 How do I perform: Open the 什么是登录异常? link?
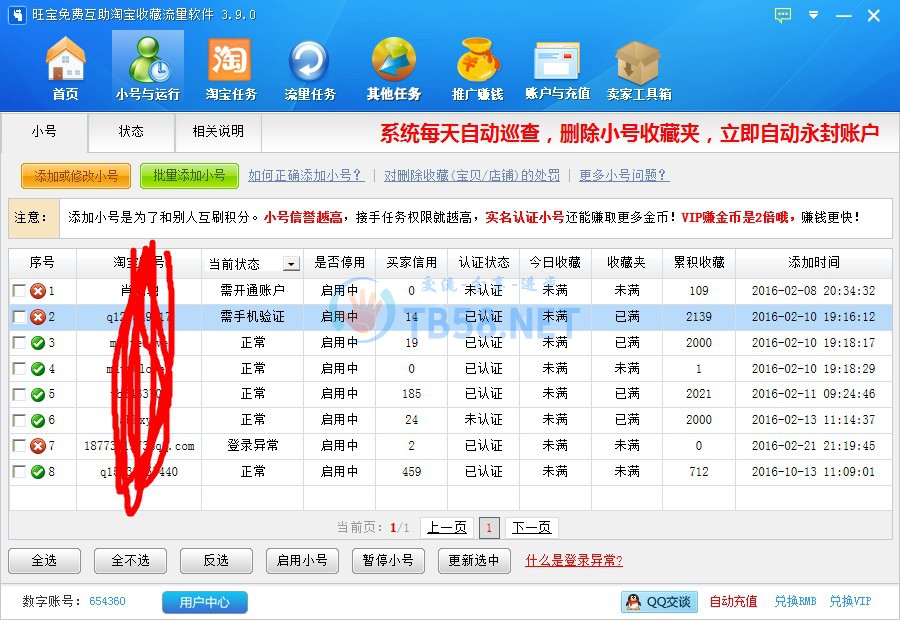click(574, 560)
